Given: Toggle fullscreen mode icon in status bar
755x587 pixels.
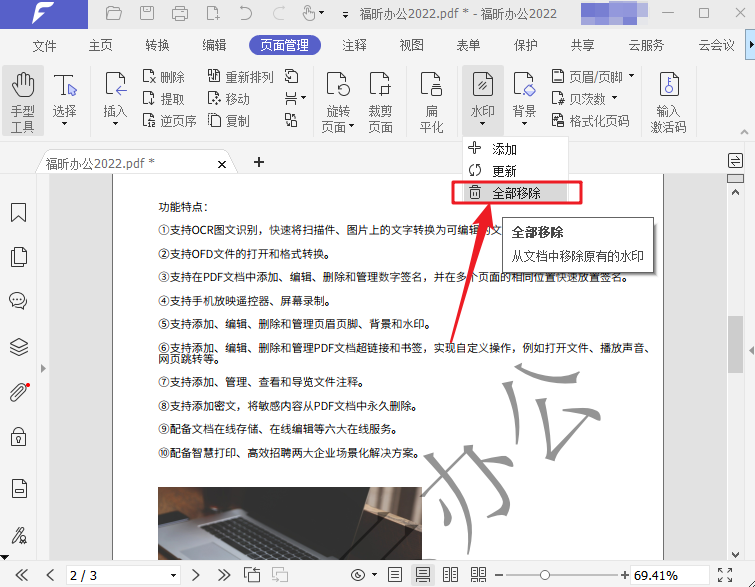Looking at the screenshot, I should pos(725,575).
